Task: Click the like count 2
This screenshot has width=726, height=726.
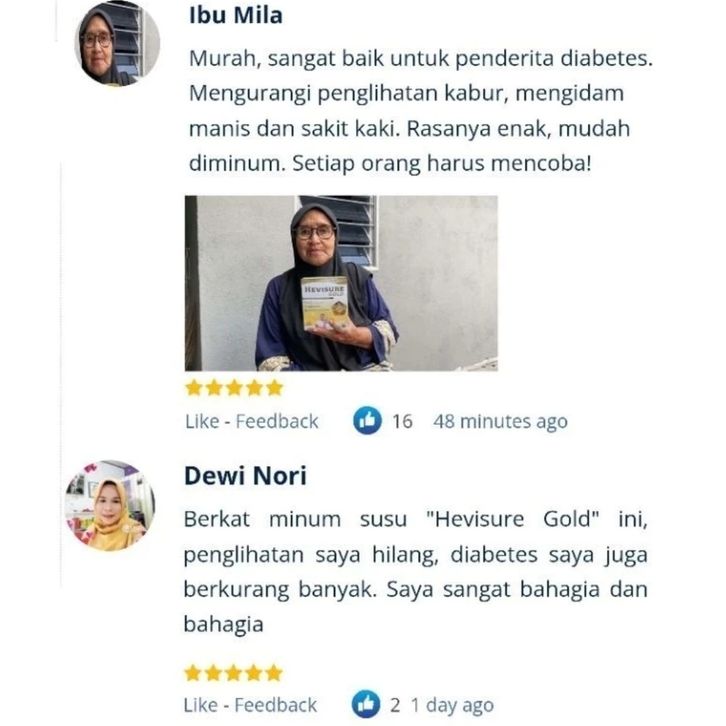Action: click(x=395, y=705)
